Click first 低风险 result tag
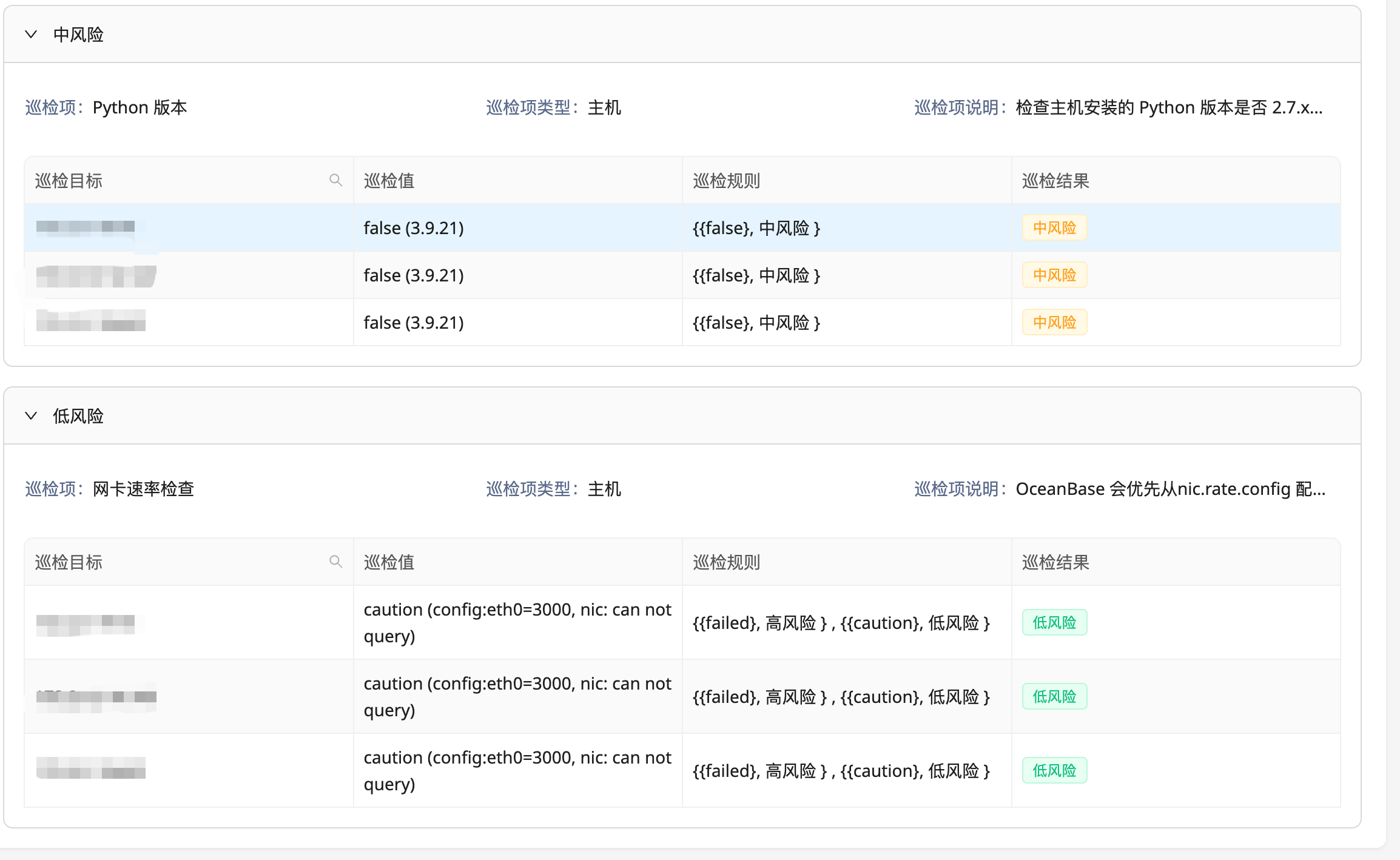The image size is (1400, 860). pos(1054,623)
